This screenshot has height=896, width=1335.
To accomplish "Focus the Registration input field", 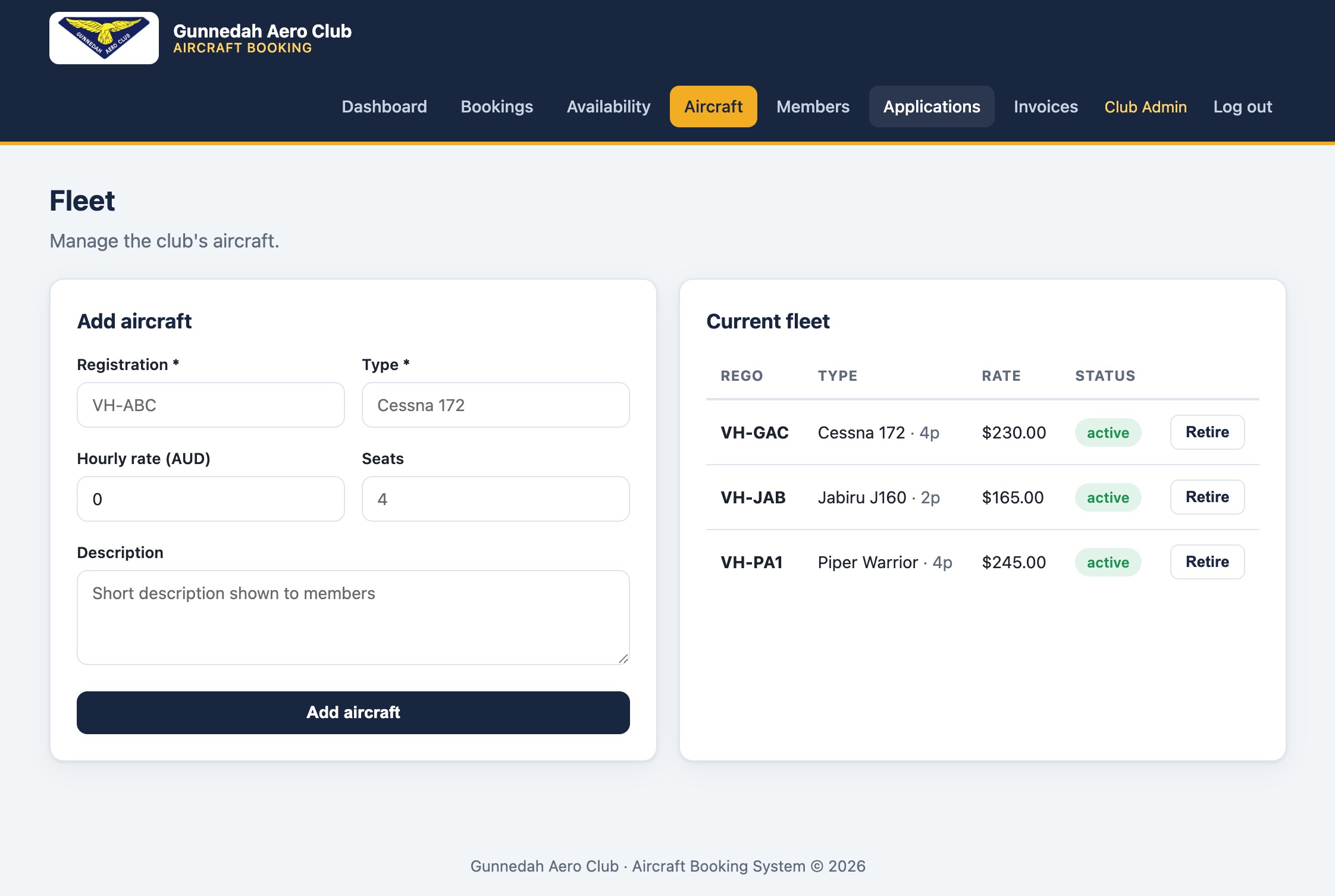I will [x=211, y=405].
